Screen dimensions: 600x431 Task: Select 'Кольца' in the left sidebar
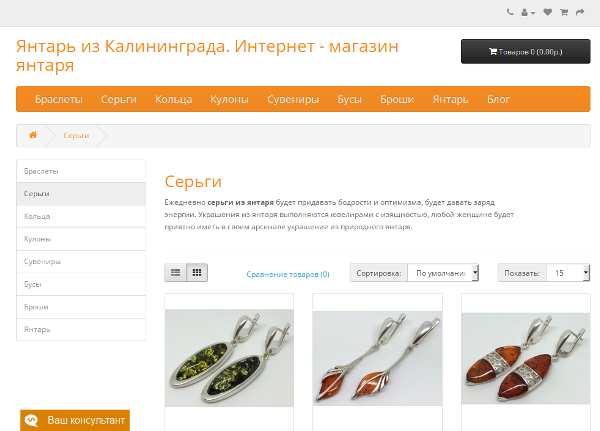(81, 216)
